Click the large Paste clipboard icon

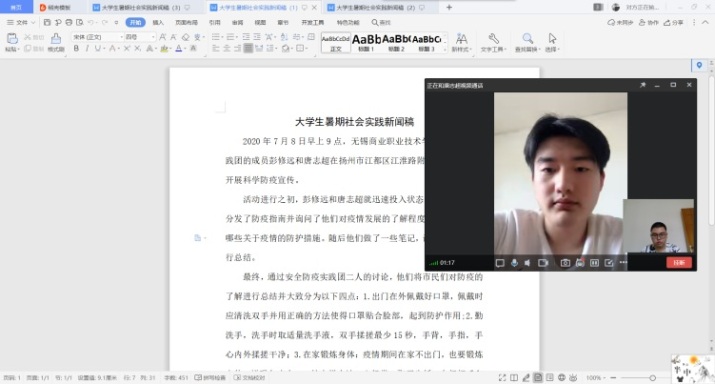coord(12,38)
